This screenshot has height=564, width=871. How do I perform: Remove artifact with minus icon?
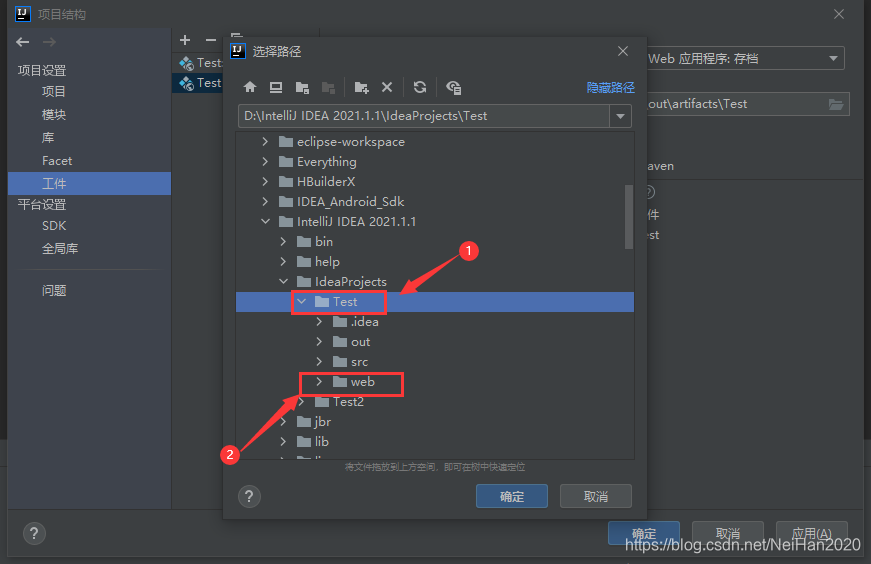pos(211,40)
